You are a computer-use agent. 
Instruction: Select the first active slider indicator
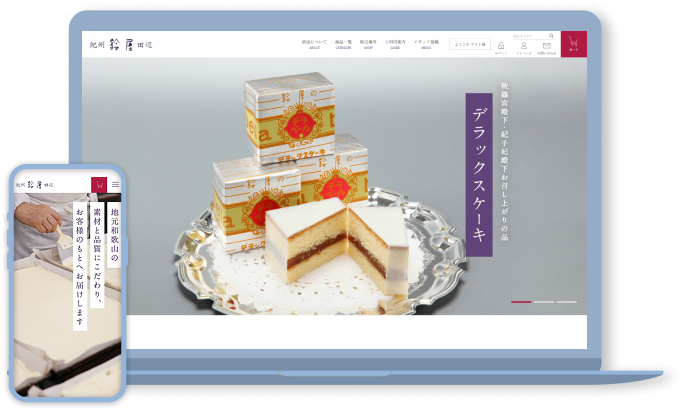(521, 302)
